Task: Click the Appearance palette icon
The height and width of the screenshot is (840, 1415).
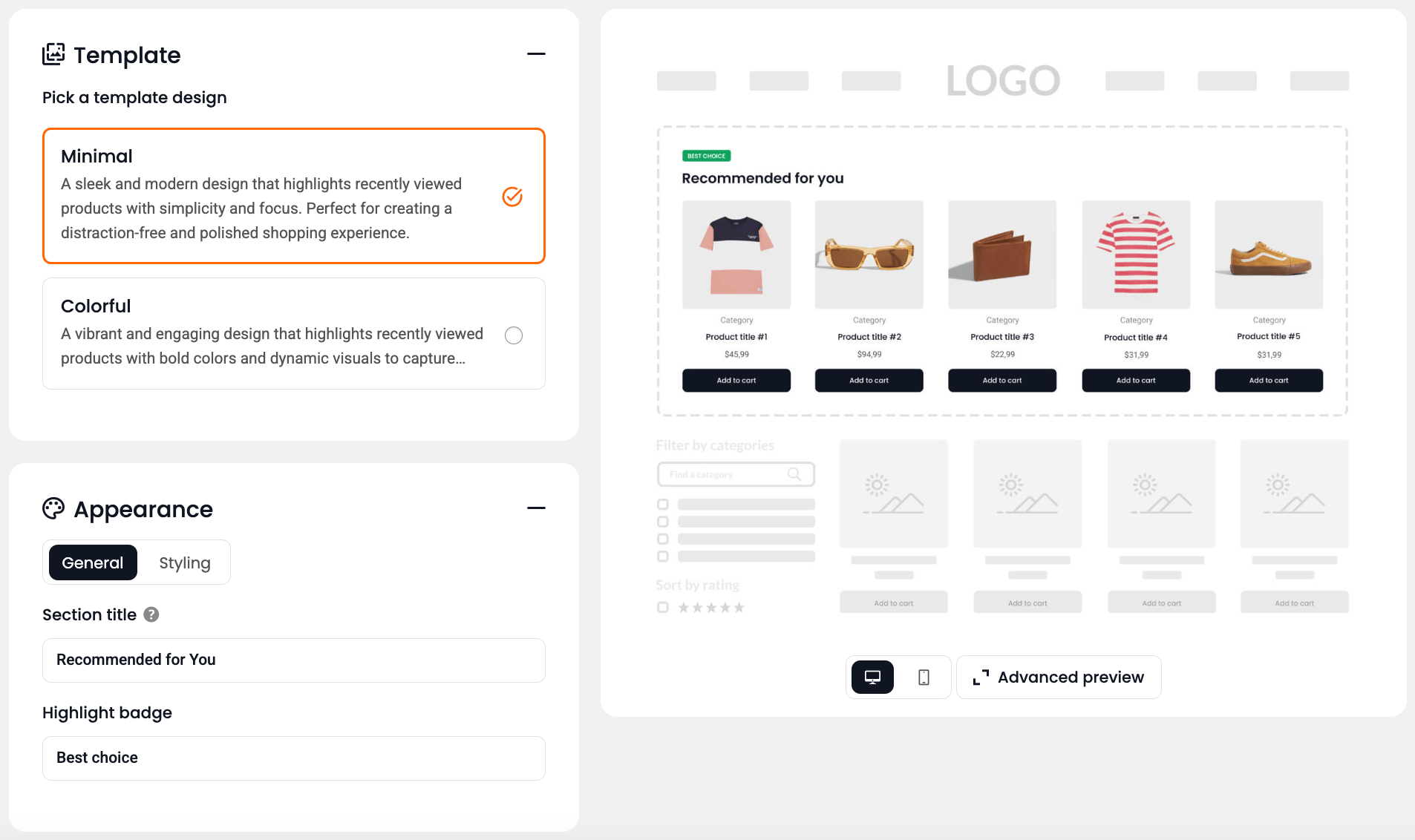Action: click(x=53, y=508)
